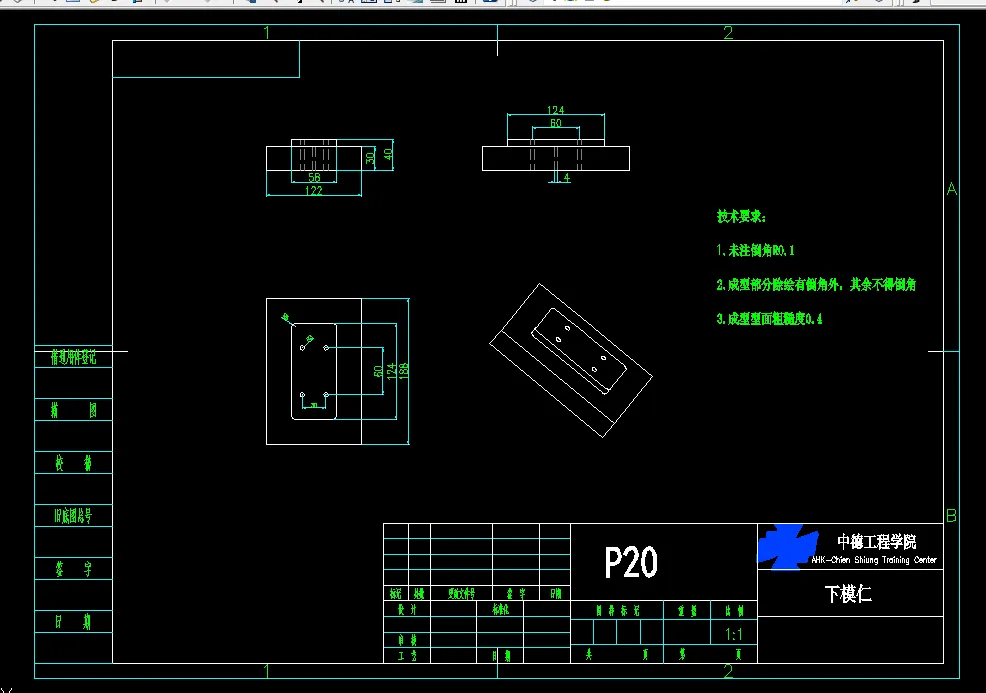Select the 技术要求 heading text
Screen dimensions: 986x693
(x=741, y=216)
